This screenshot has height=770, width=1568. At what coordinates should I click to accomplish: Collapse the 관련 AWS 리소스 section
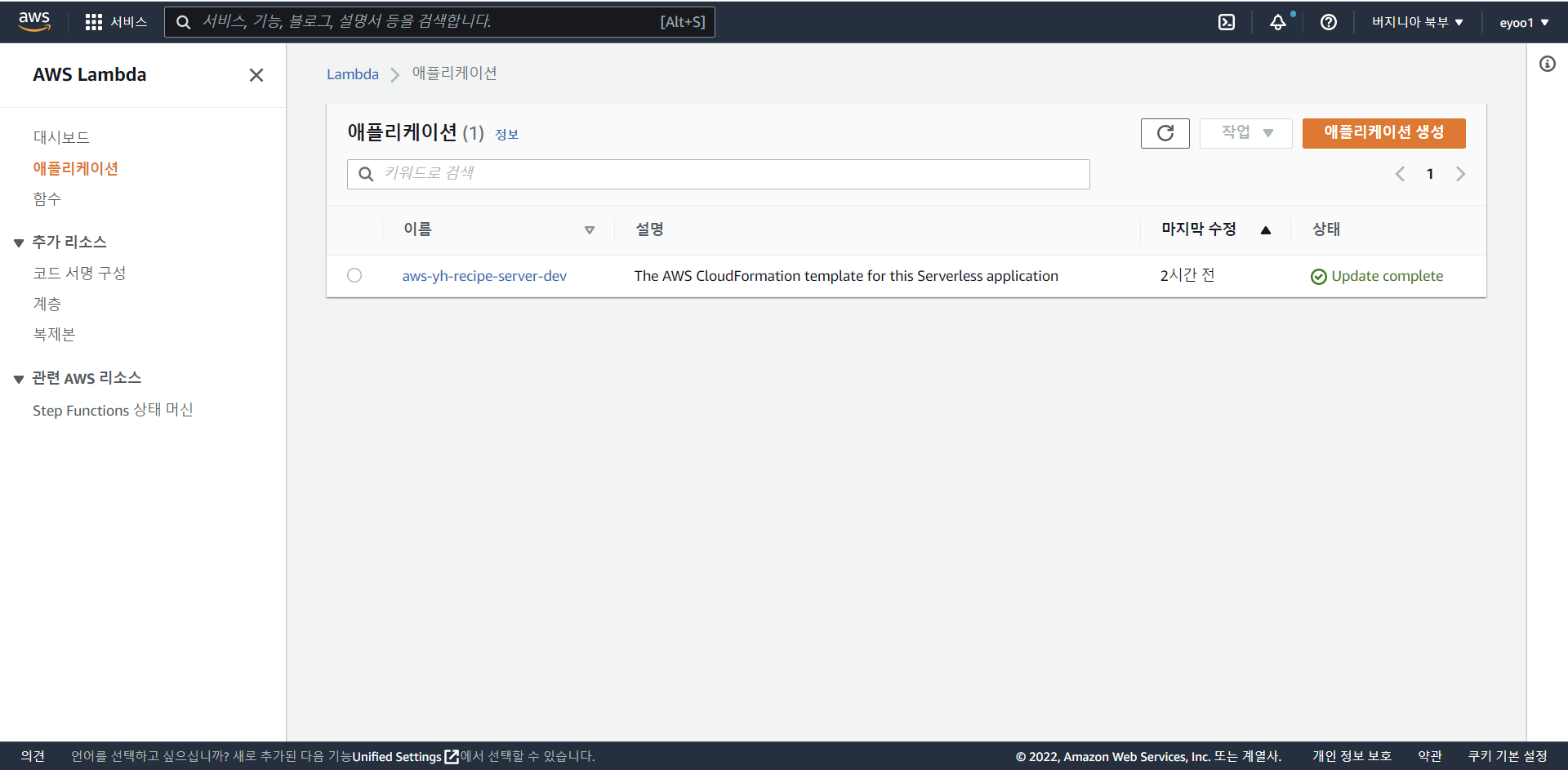point(18,379)
